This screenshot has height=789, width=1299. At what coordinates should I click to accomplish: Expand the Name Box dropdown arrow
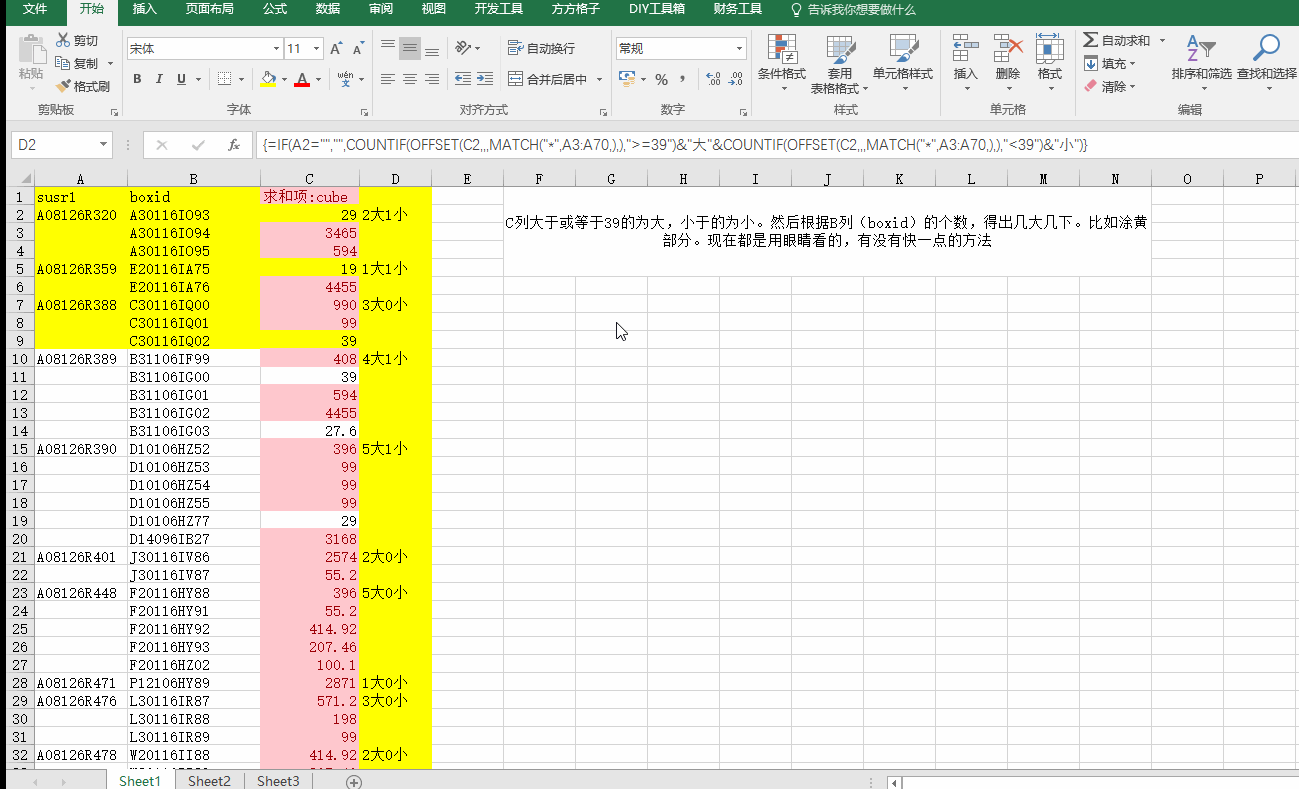coord(103,145)
